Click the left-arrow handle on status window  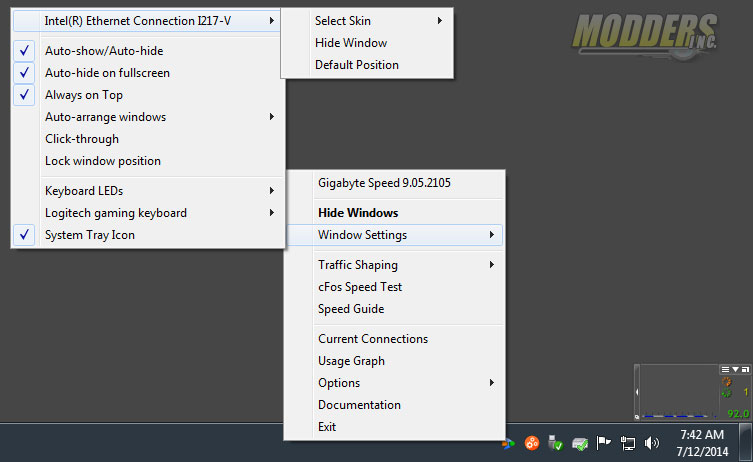pyautogui.click(x=637, y=392)
